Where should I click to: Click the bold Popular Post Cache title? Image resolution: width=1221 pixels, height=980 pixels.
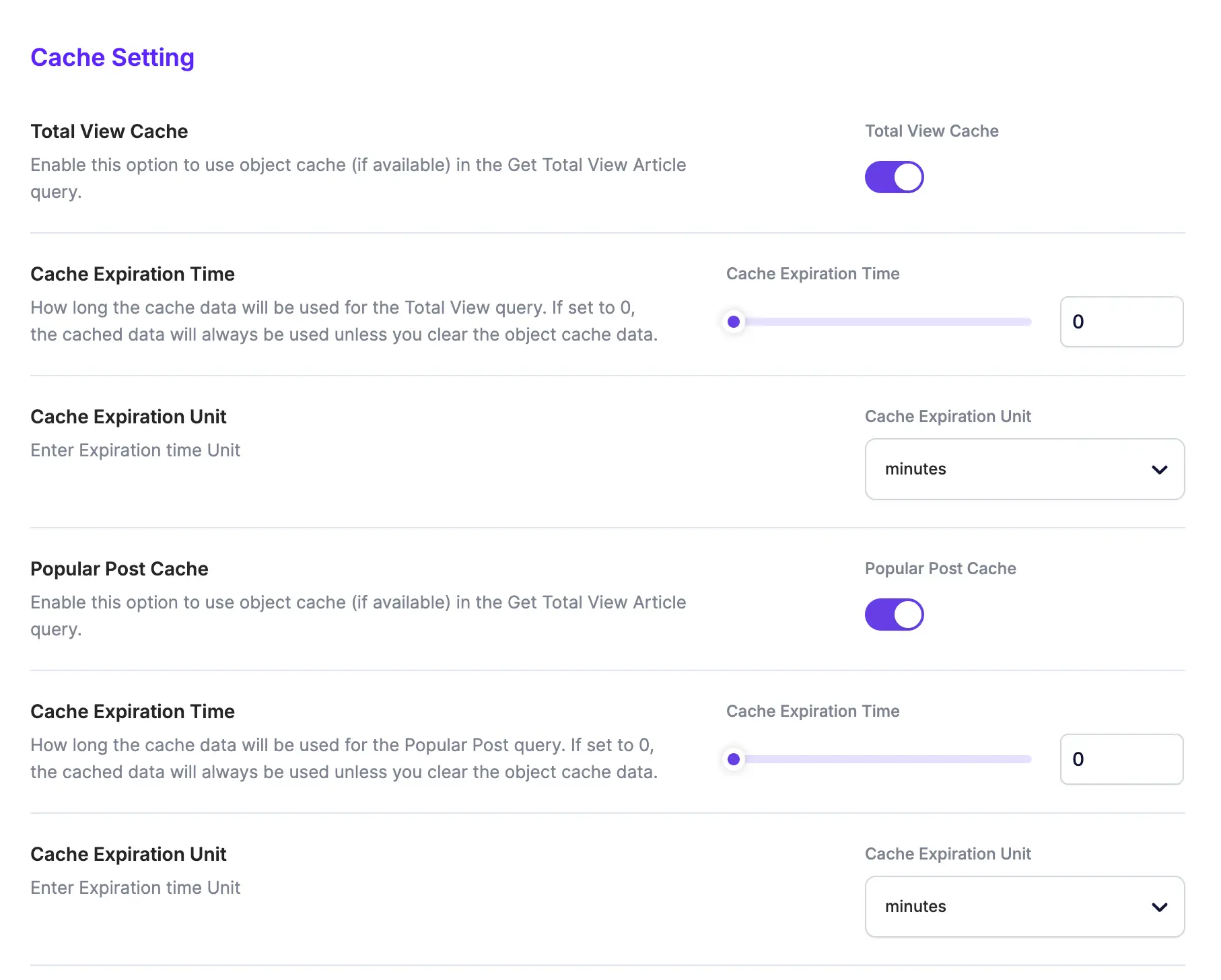pos(119,569)
